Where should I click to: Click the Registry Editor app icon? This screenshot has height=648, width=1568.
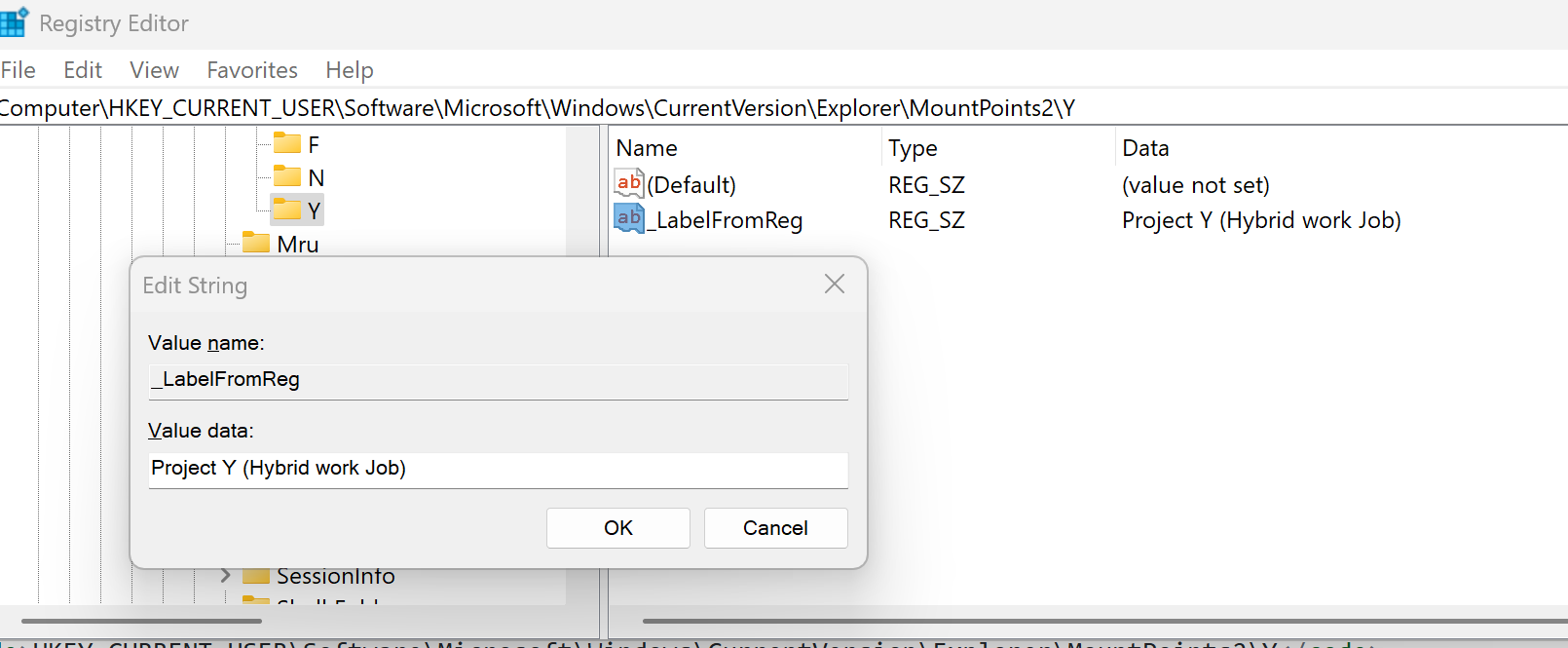pyautogui.click(x=14, y=22)
